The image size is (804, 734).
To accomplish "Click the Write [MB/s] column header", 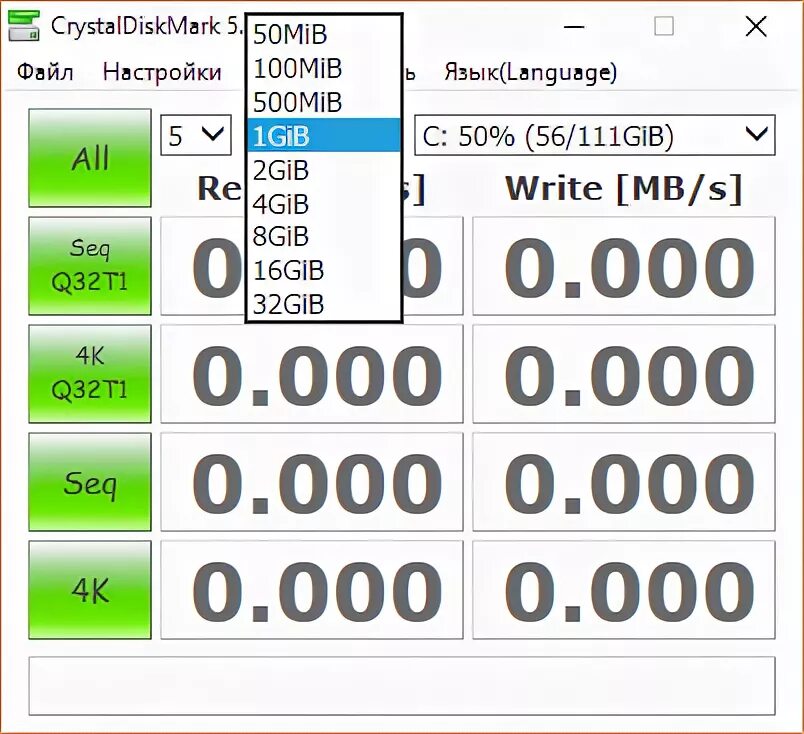I will click(x=624, y=189).
